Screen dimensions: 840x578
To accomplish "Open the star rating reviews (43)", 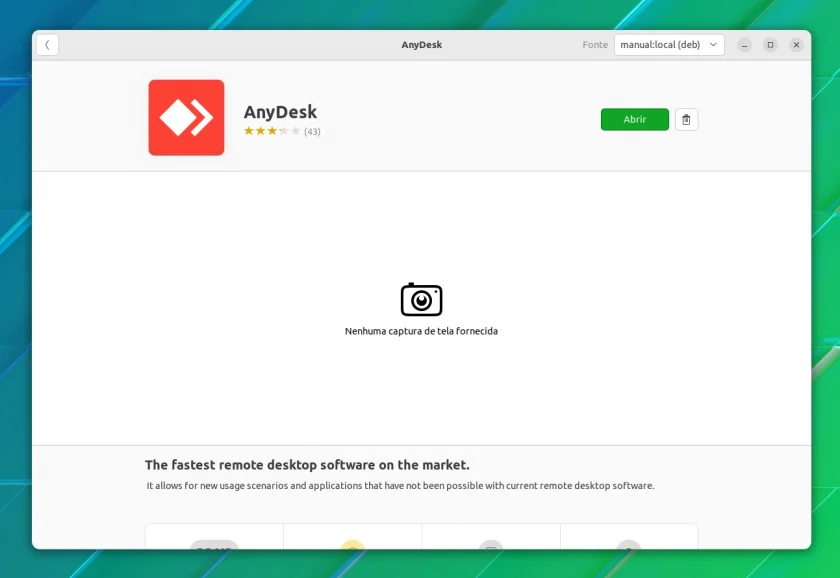I will pos(282,131).
